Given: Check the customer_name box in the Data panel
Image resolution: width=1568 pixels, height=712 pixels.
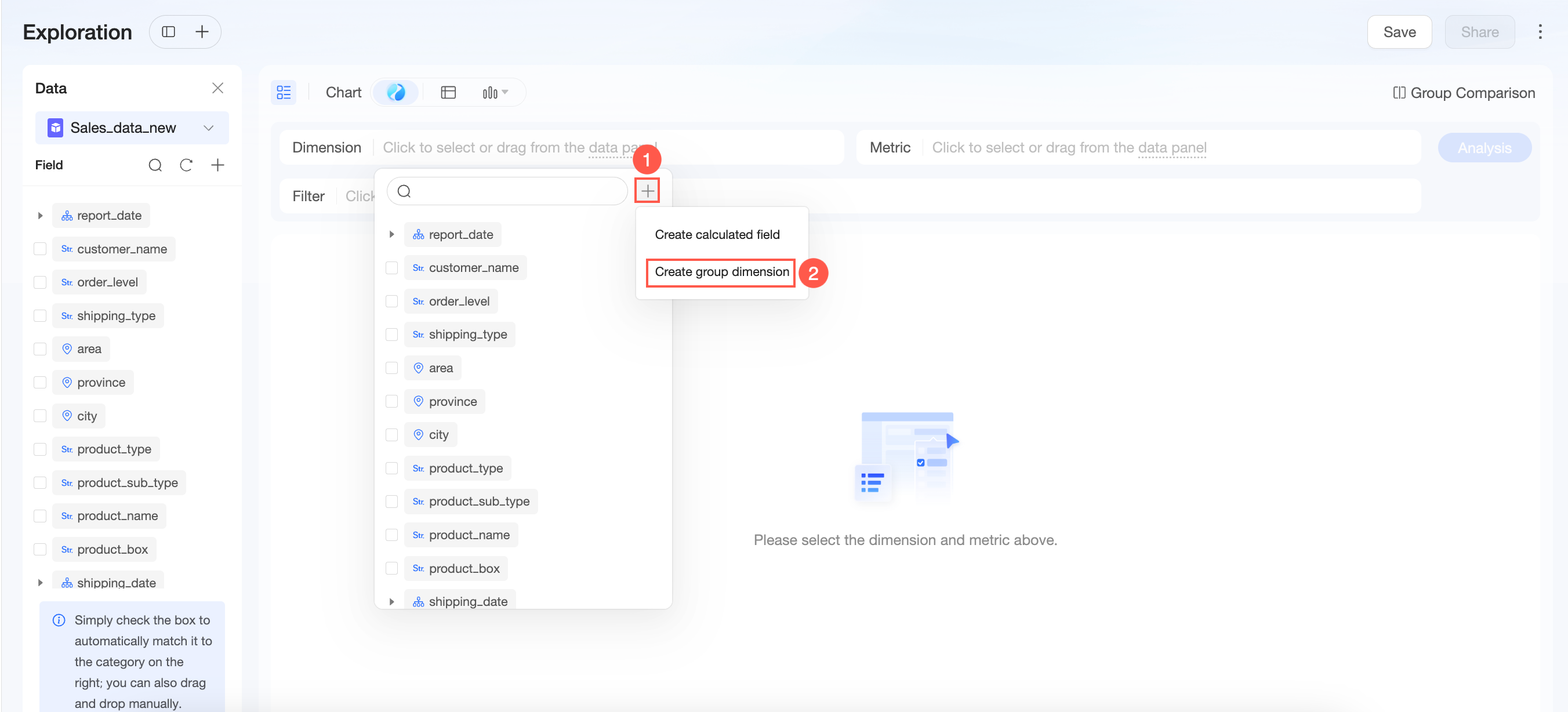Looking at the screenshot, I should pos(40,249).
